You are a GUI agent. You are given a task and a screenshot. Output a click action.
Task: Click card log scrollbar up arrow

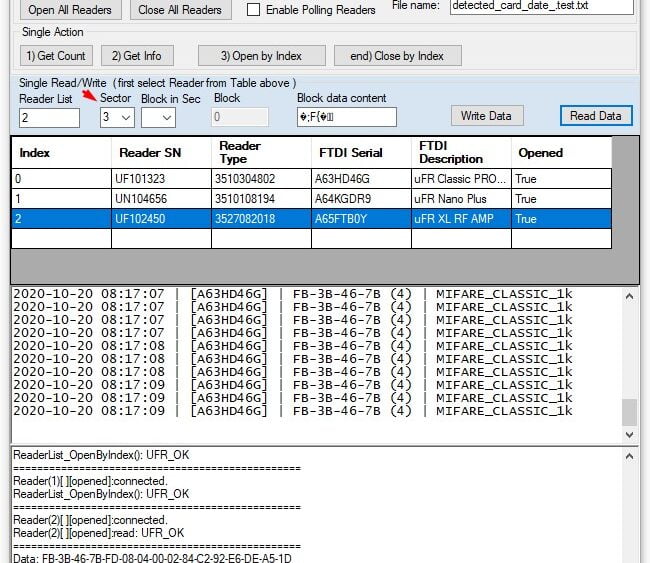(629, 296)
